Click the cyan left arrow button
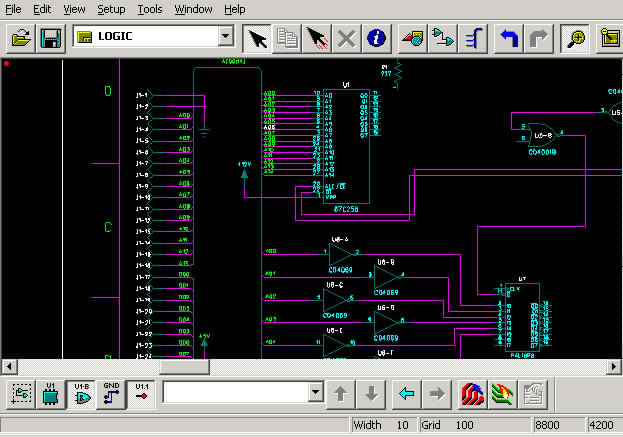623x437 pixels. (406, 393)
